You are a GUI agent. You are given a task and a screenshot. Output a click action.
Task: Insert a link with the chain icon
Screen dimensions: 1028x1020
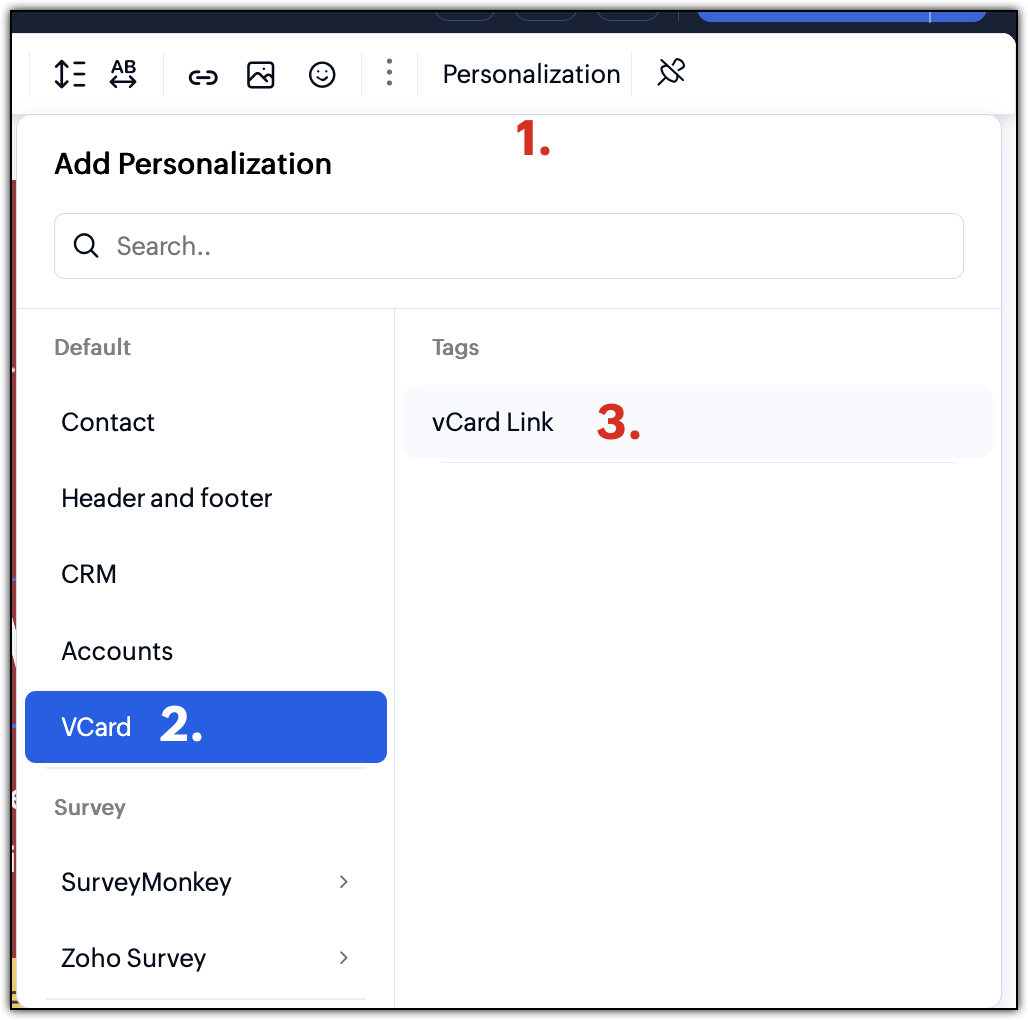click(x=203, y=77)
